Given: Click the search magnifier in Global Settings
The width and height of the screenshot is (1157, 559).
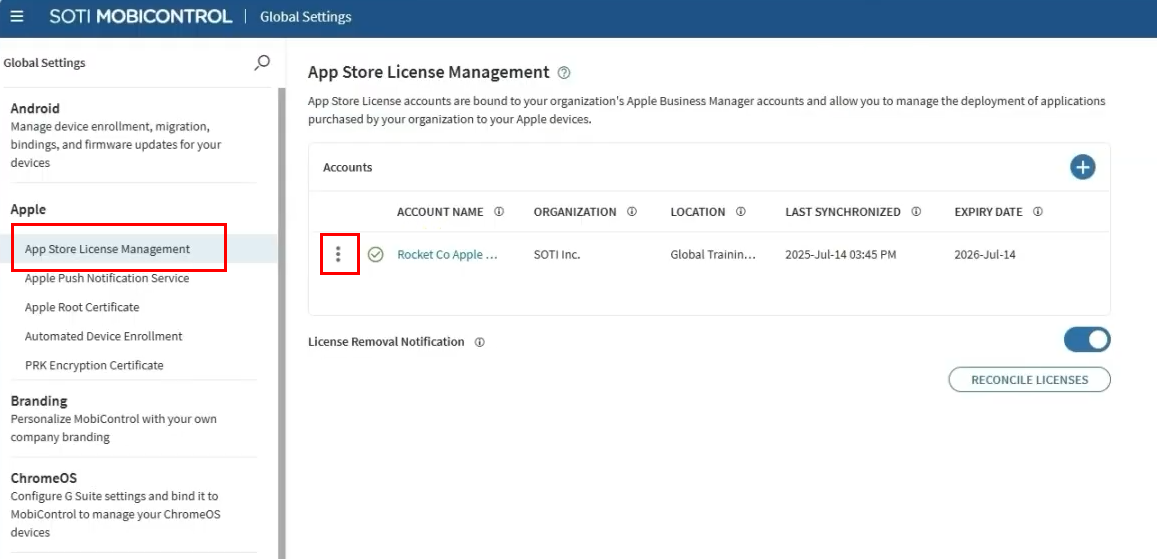Looking at the screenshot, I should (x=262, y=63).
